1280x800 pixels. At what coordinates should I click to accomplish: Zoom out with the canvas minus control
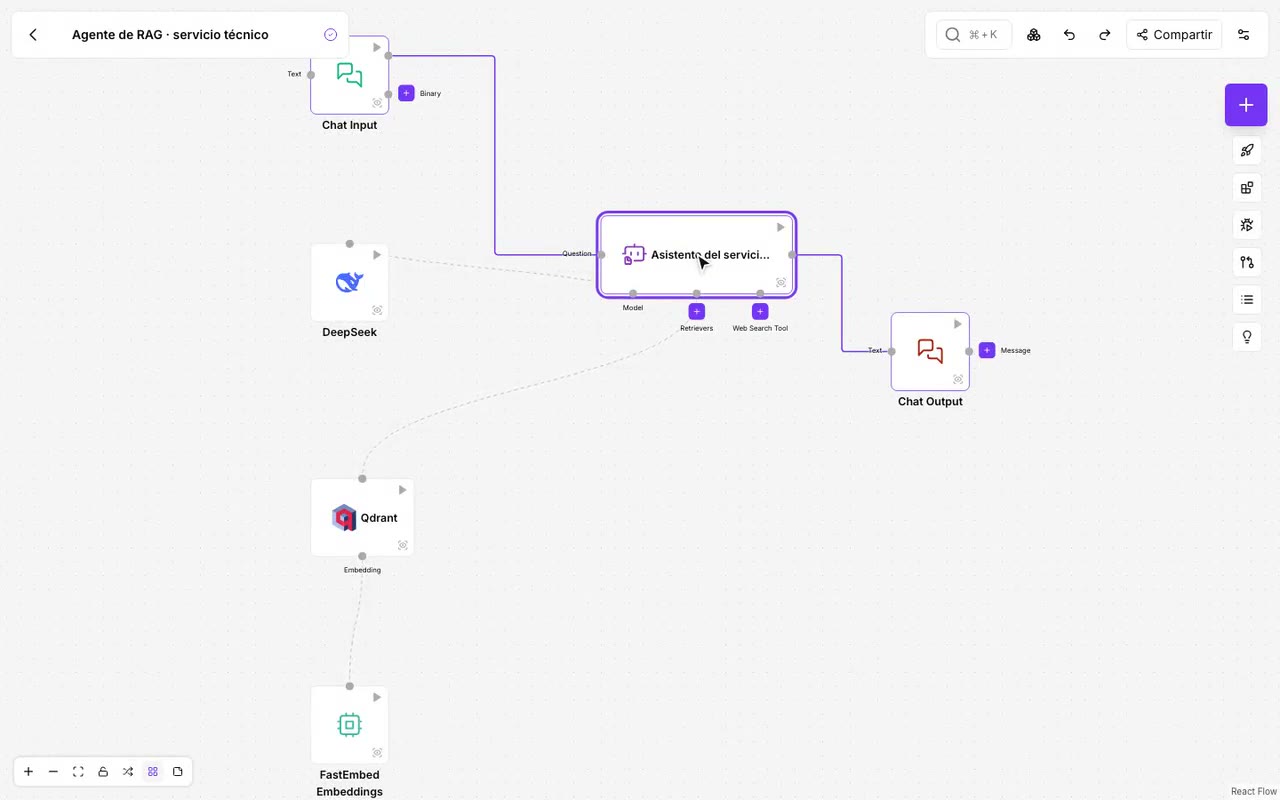[53, 772]
